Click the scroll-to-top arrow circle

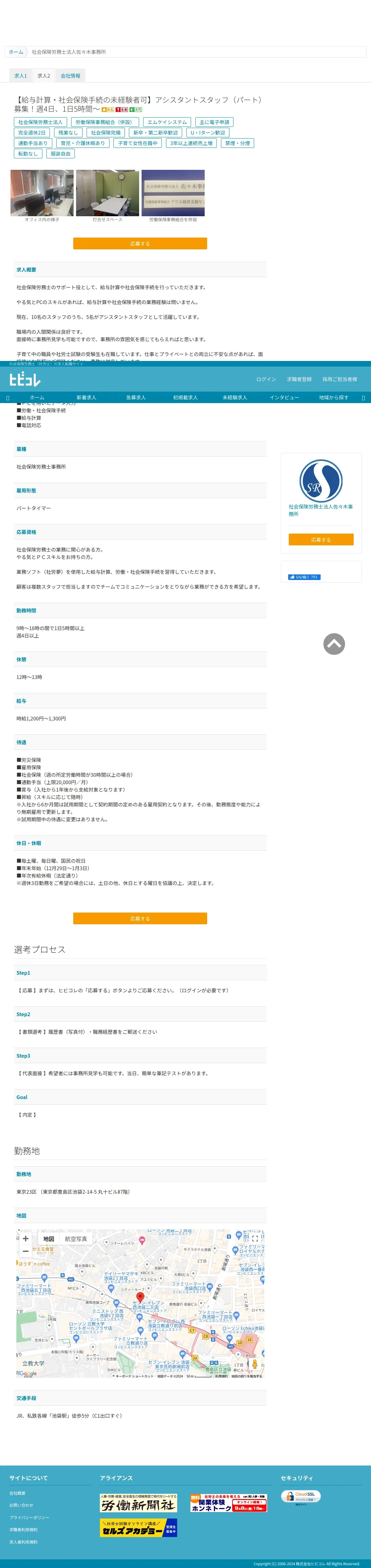pyautogui.click(x=334, y=644)
